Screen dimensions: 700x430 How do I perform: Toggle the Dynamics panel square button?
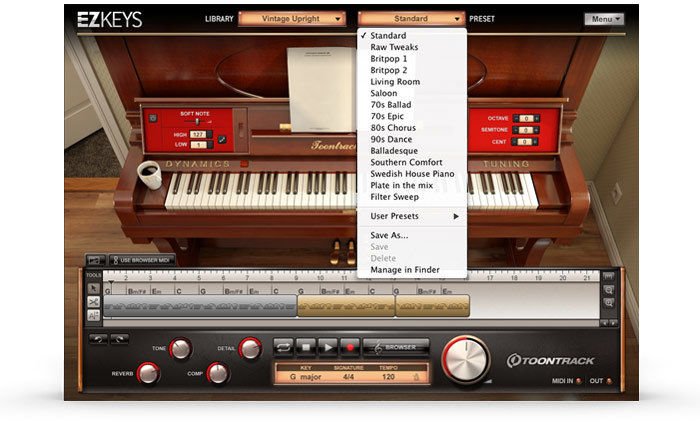pyautogui.click(x=153, y=118)
